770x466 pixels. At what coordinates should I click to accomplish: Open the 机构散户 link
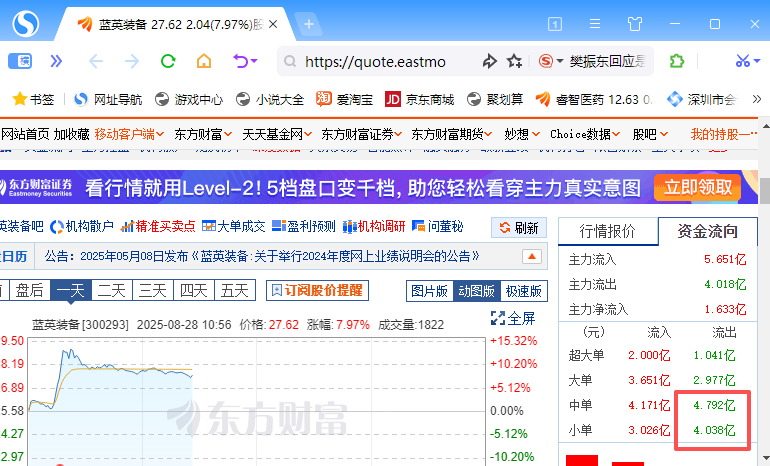[83, 226]
